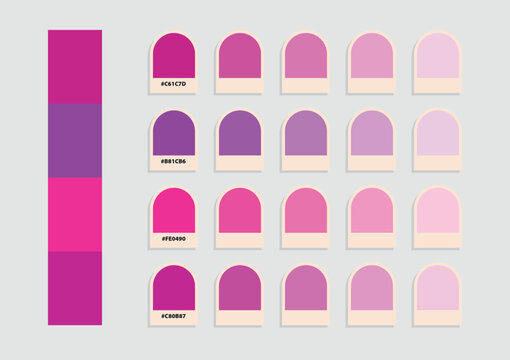Viewport: 510px width, 360px height.
Task: Click the #C61C7D hex code label
Action: pos(173,84)
